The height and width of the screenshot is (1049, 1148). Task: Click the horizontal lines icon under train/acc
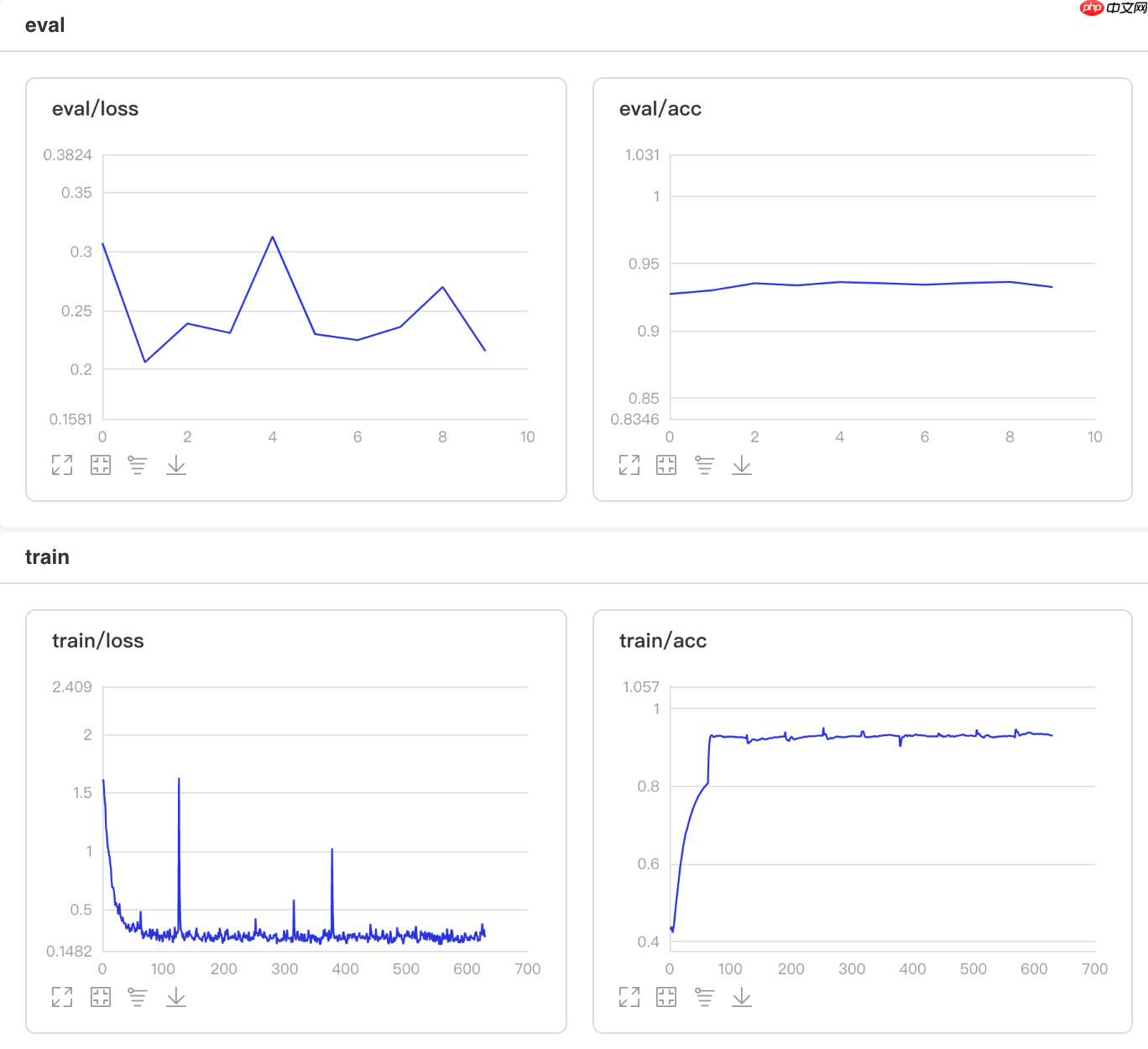tap(705, 997)
